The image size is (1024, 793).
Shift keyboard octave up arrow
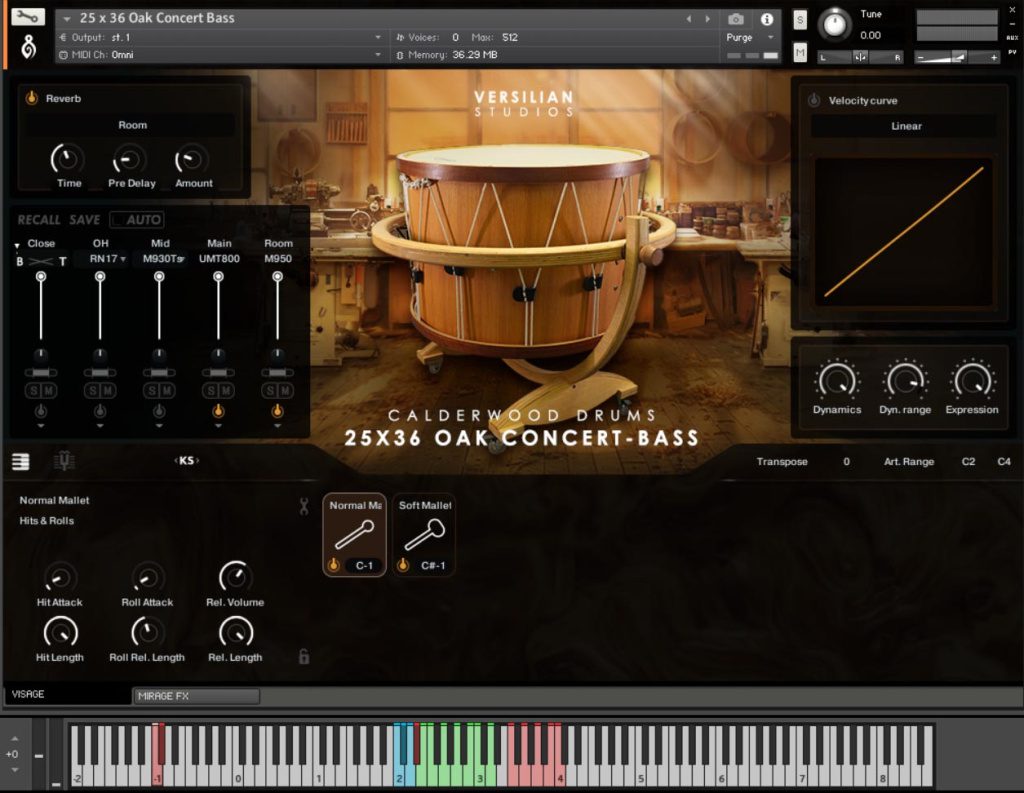pos(14,738)
